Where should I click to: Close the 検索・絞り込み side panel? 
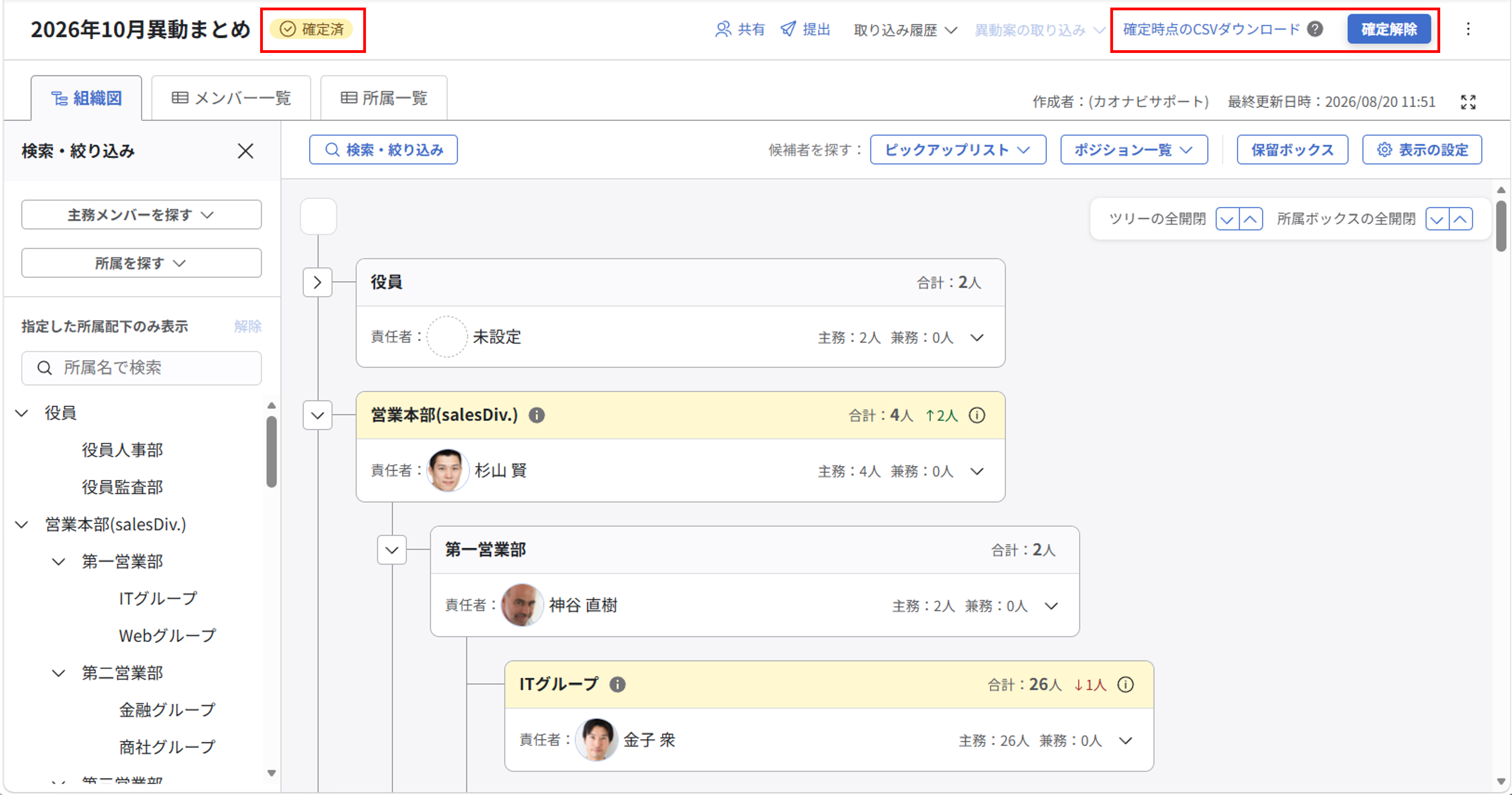(245, 151)
